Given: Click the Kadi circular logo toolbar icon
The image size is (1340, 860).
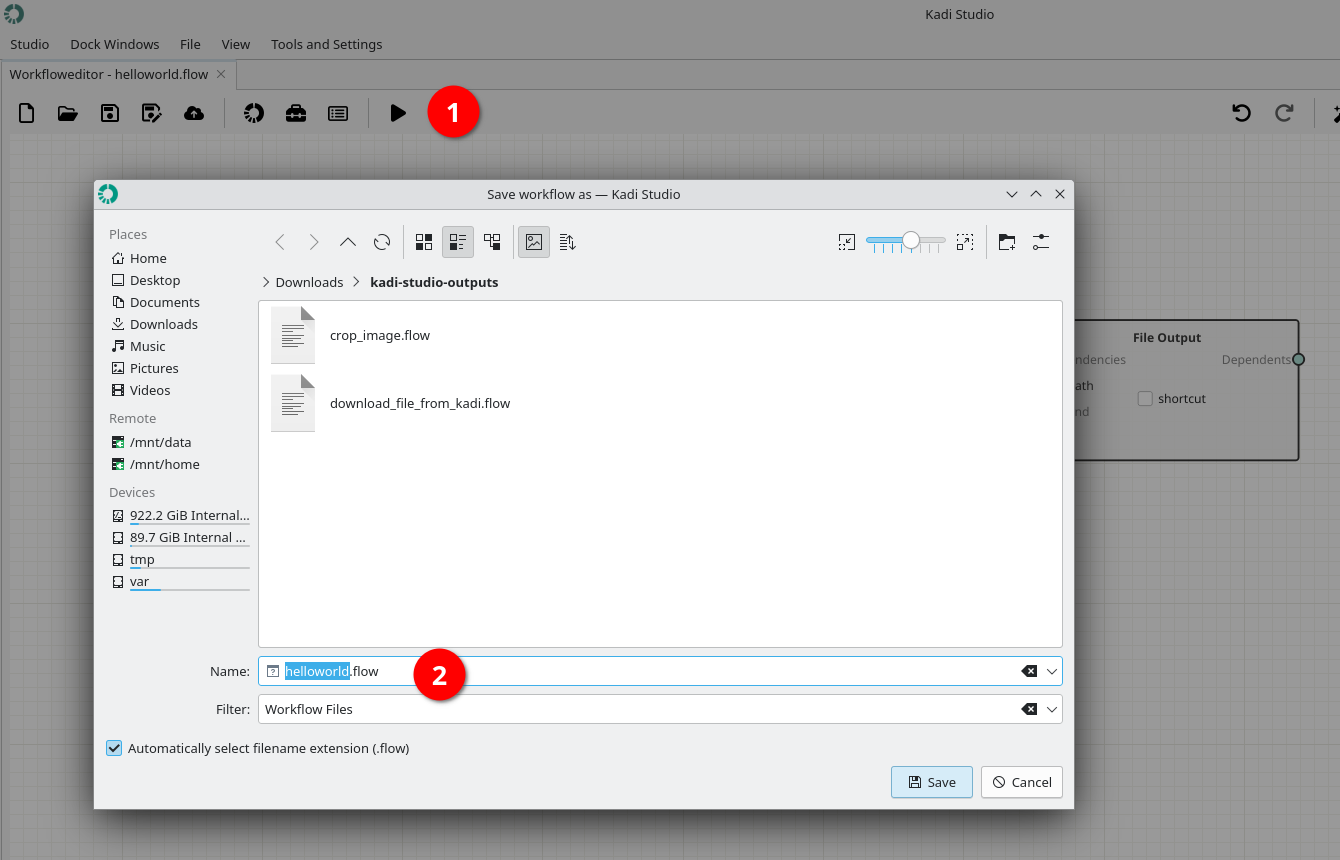Looking at the screenshot, I should (x=254, y=113).
